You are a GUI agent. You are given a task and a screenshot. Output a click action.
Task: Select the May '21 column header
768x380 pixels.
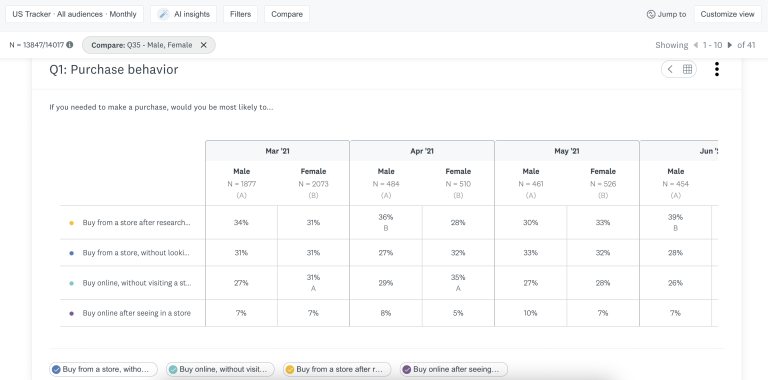click(x=567, y=151)
